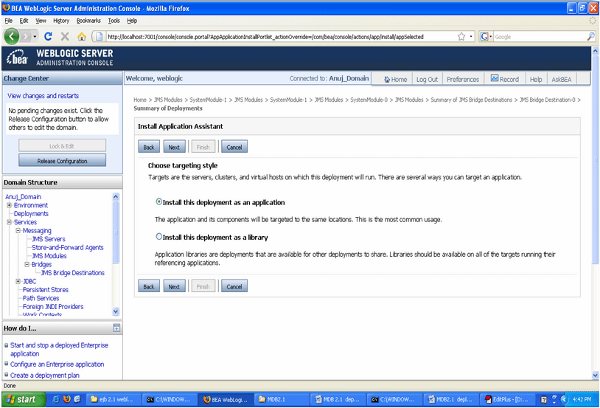Open Internet Explorer quick launch icon
600x408 pixels.
(x=56, y=399)
